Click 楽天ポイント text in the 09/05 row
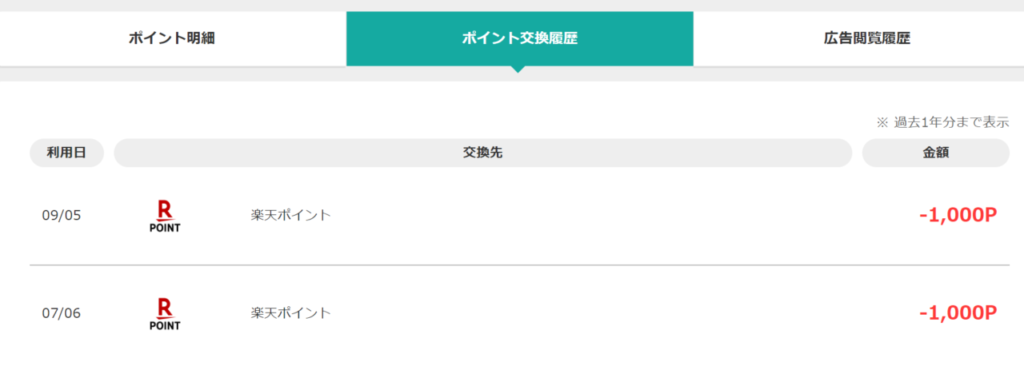 (x=291, y=215)
